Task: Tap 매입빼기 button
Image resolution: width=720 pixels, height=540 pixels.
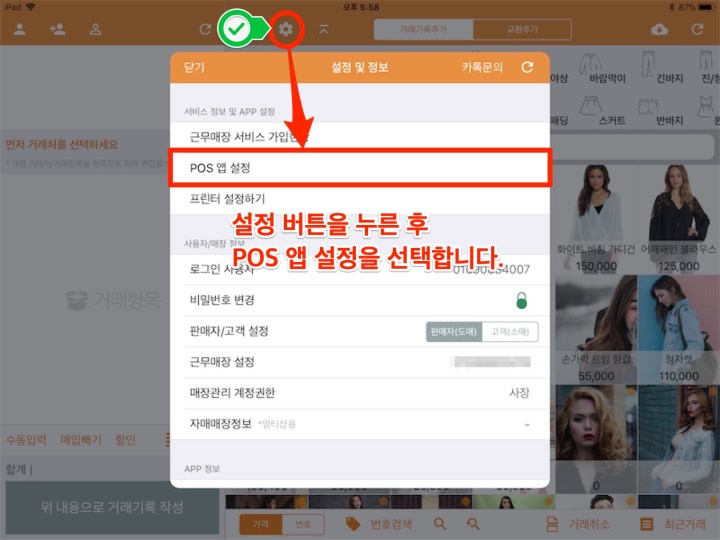Action: click(81, 440)
